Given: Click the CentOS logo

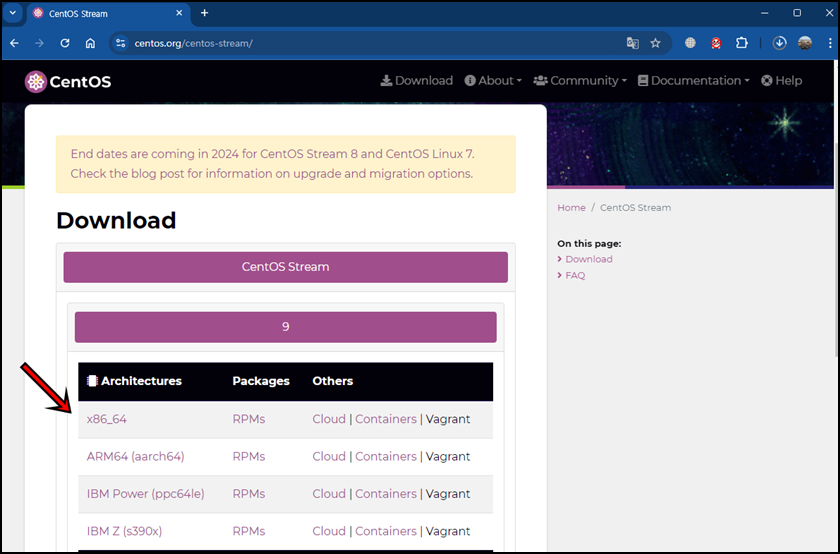Looking at the screenshot, I should click(x=68, y=81).
